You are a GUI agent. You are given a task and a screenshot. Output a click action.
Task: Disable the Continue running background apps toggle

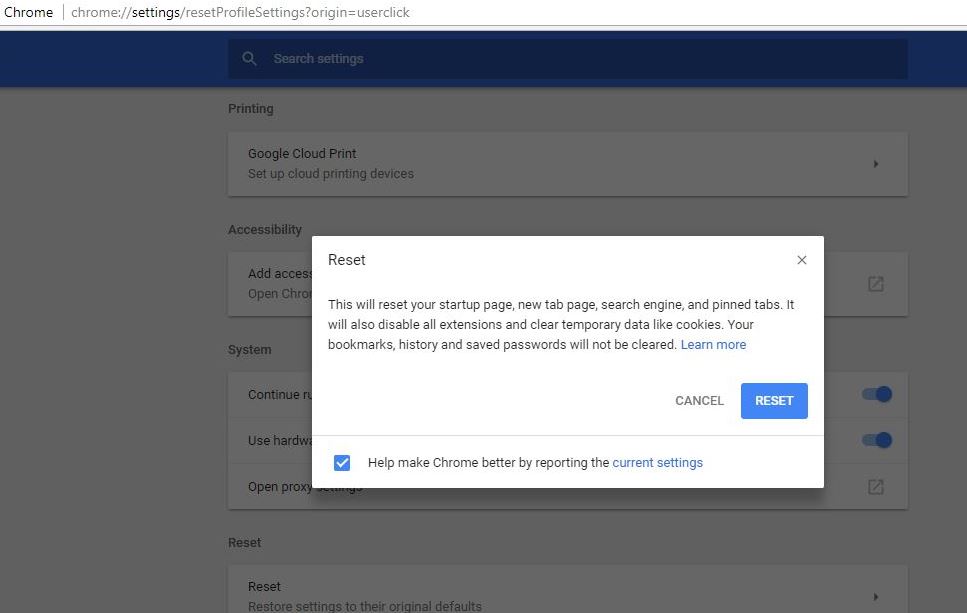(x=876, y=394)
